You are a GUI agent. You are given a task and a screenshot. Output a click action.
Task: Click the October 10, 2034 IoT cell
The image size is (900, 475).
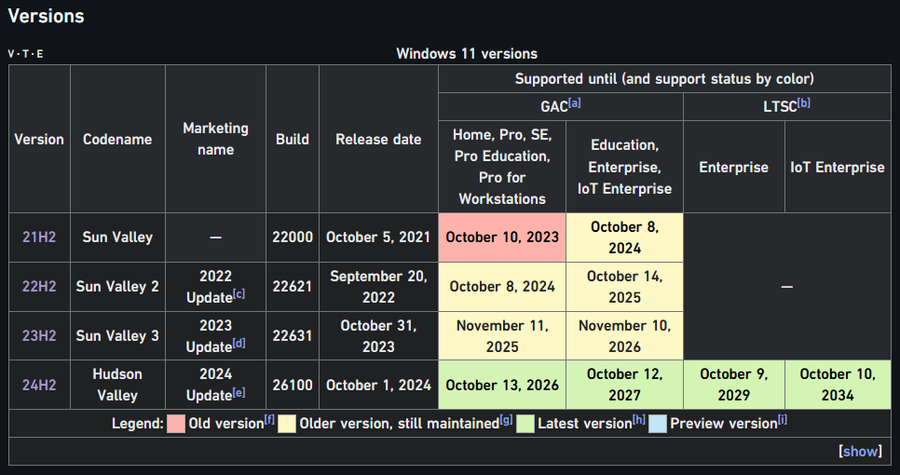point(838,385)
